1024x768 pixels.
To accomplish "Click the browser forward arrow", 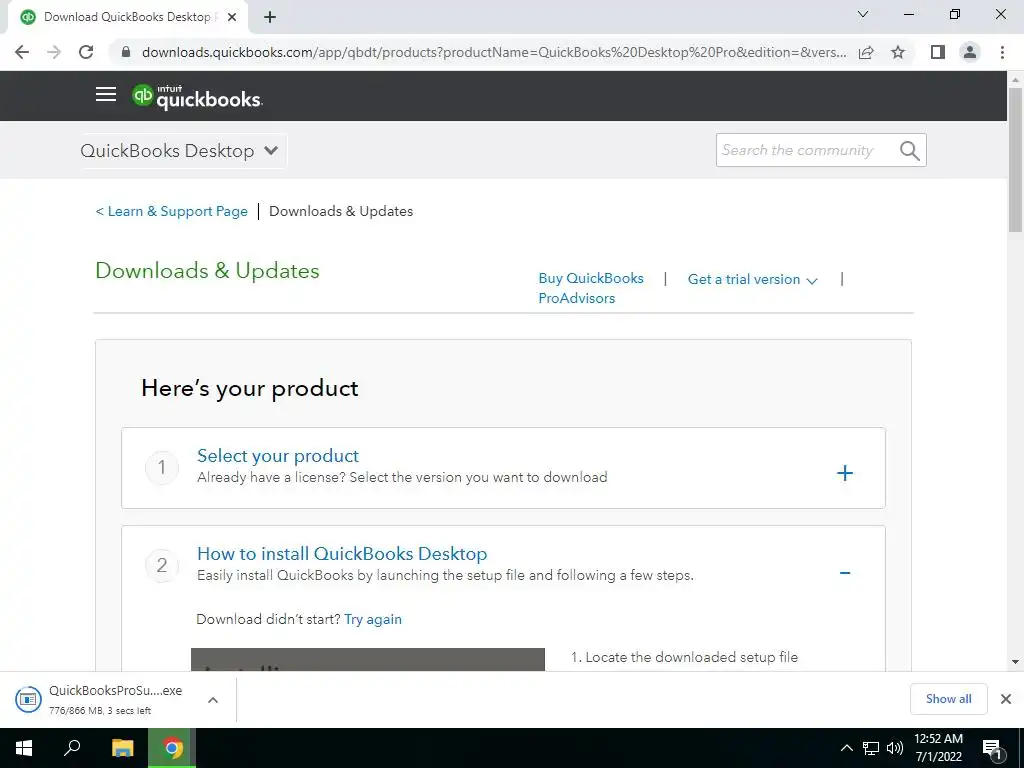I will 54,52.
